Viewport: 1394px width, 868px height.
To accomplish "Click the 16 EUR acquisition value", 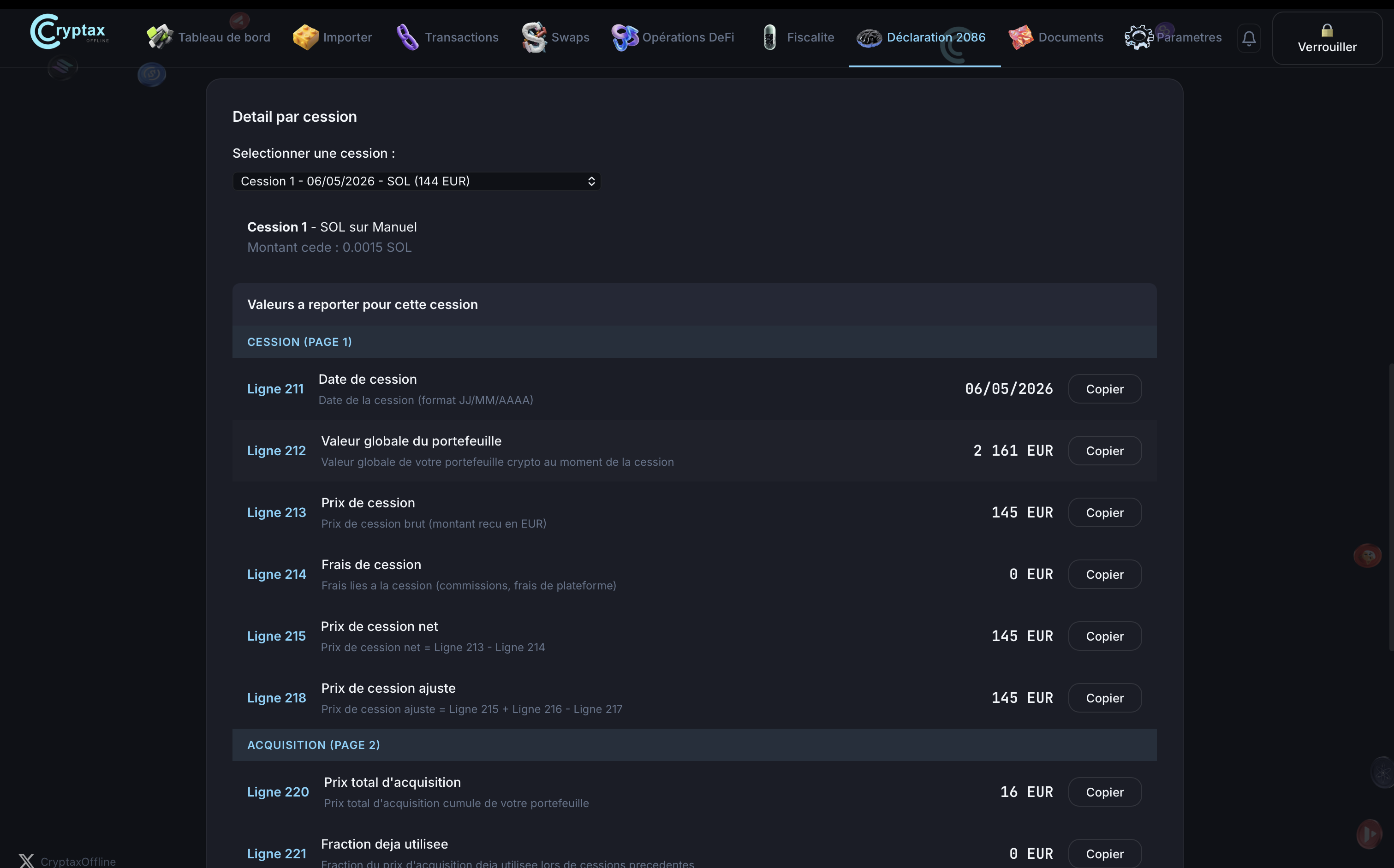I will coord(1026,792).
